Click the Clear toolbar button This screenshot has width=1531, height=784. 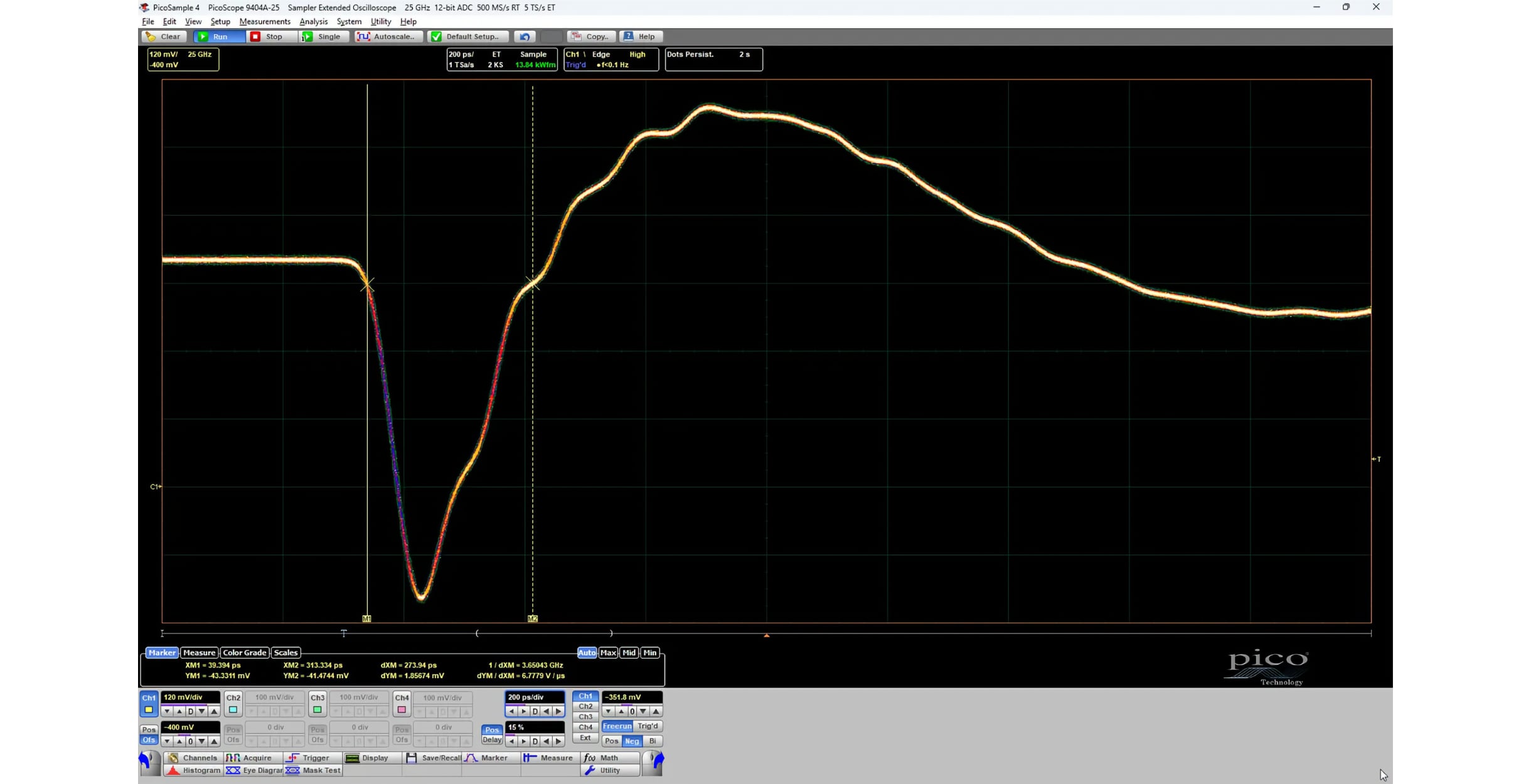(163, 36)
